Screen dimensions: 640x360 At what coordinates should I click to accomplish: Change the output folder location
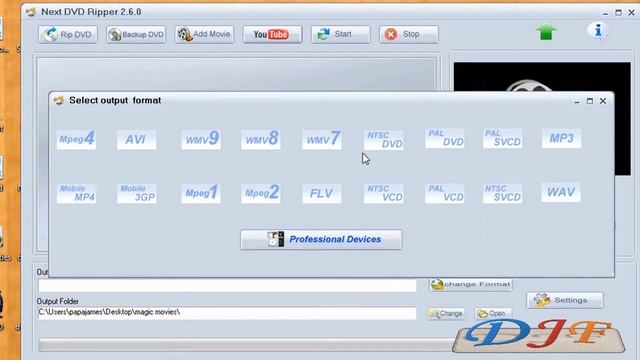click(447, 313)
